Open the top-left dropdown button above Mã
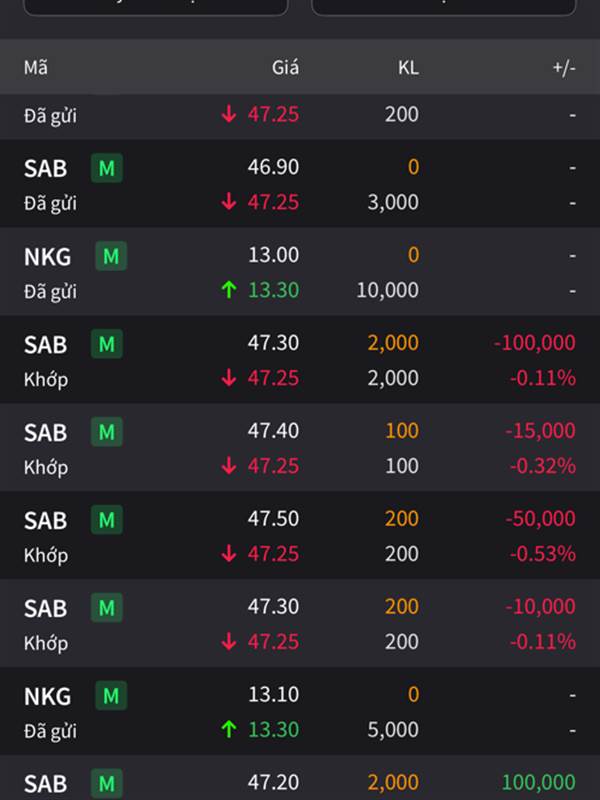The image size is (600, 800). pos(155,6)
